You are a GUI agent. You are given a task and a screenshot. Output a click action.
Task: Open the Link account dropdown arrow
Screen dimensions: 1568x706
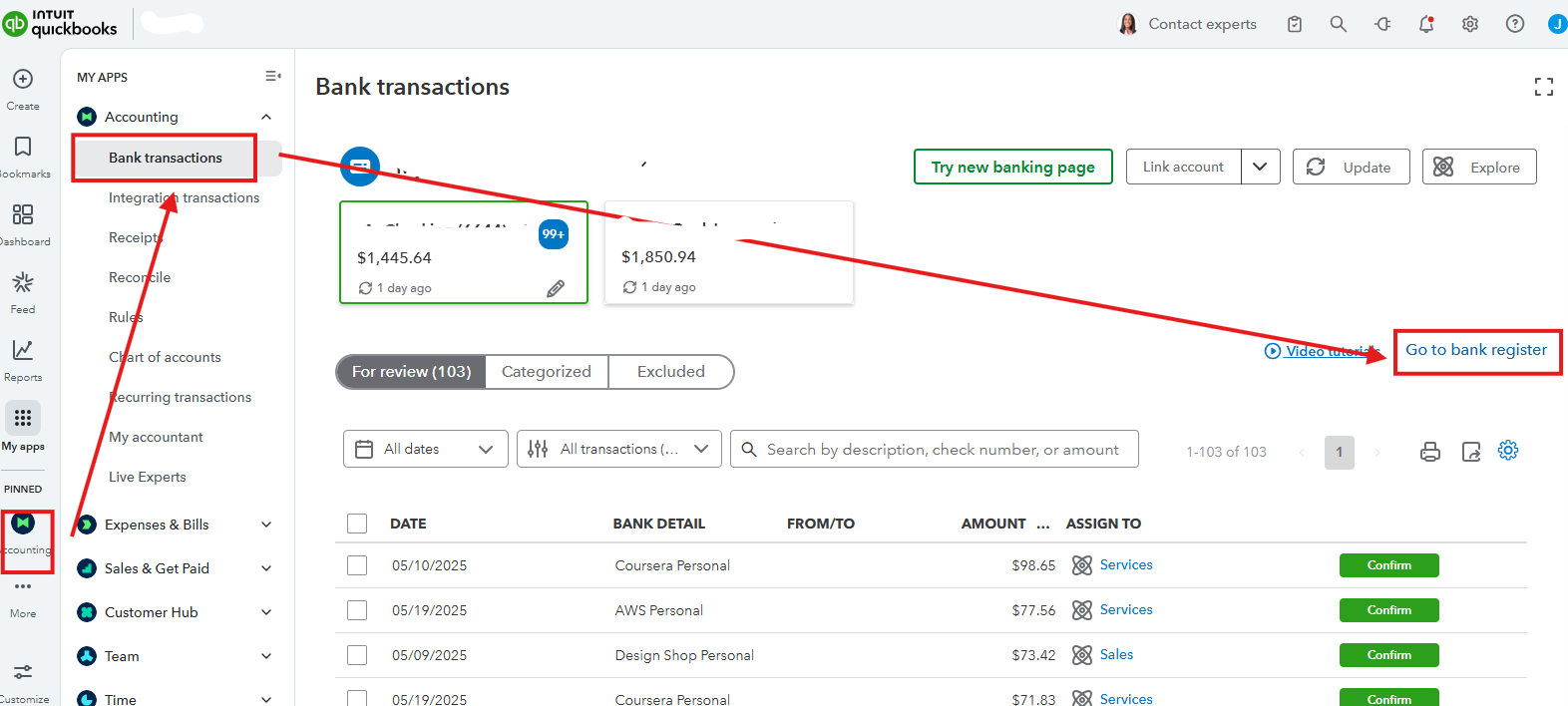(x=1261, y=167)
